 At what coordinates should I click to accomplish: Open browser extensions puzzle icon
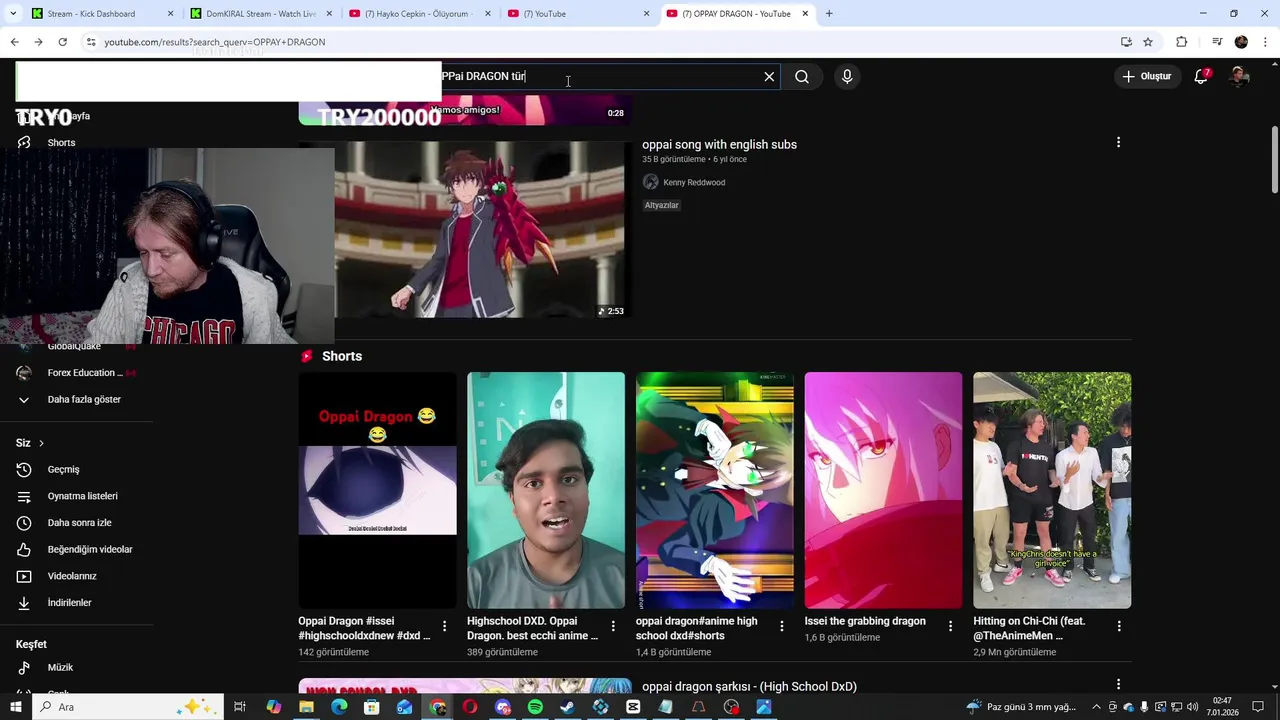click(x=1181, y=42)
